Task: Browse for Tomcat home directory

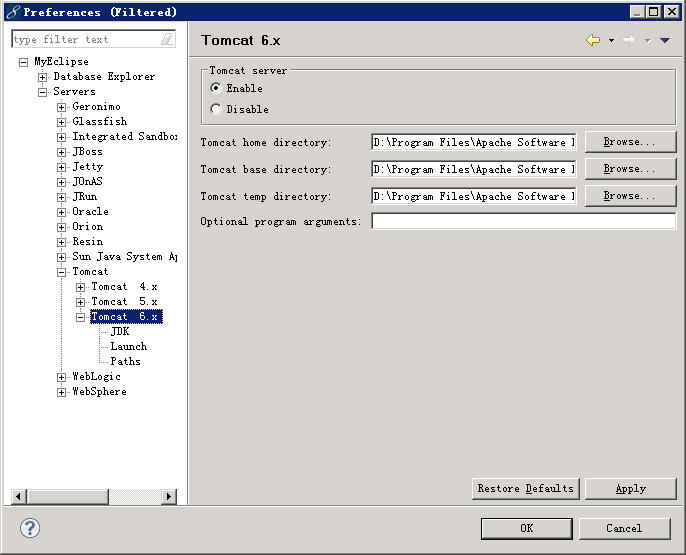Action: tap(630, 142)
